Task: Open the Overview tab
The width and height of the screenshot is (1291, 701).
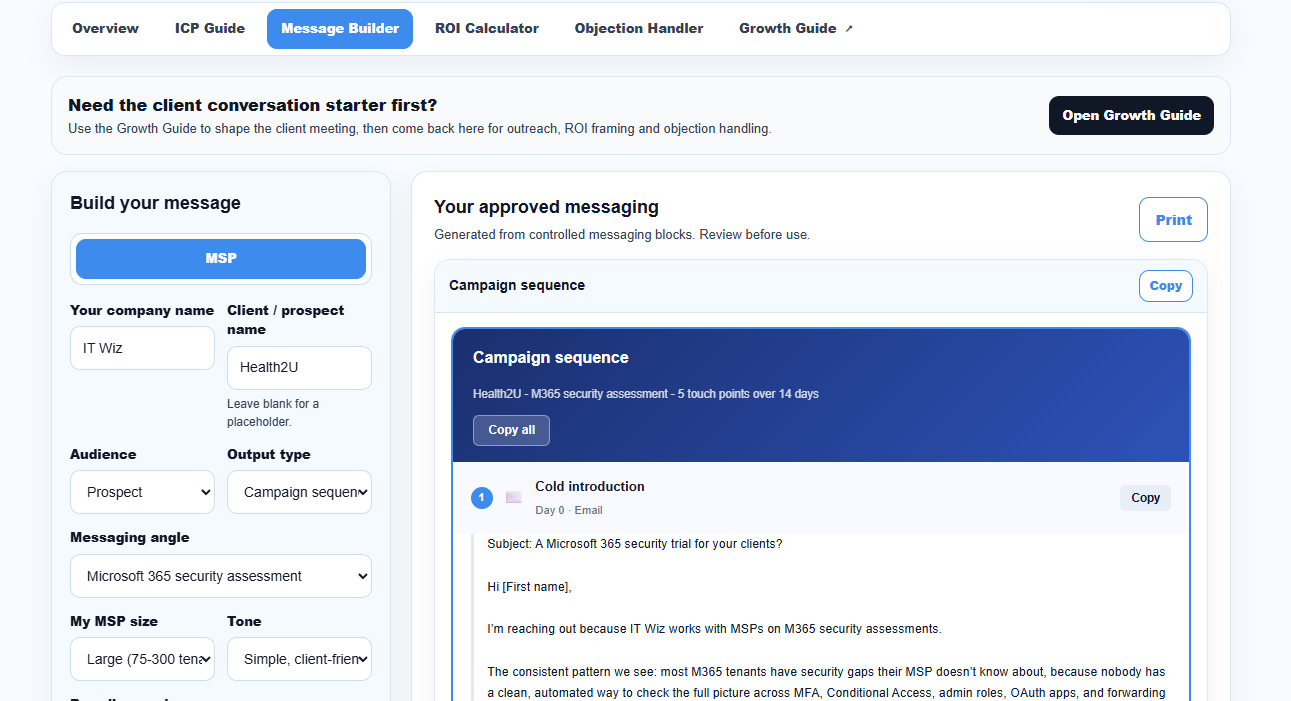Action: click(105, 28)
